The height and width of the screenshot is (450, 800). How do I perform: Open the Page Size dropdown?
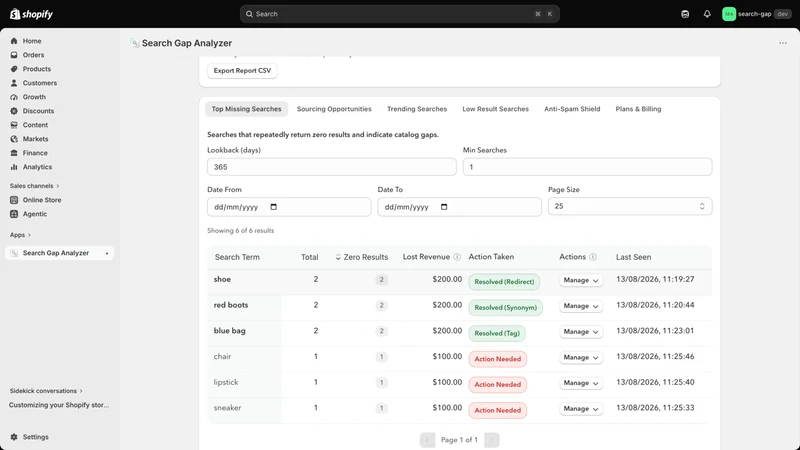click(630, 206)
